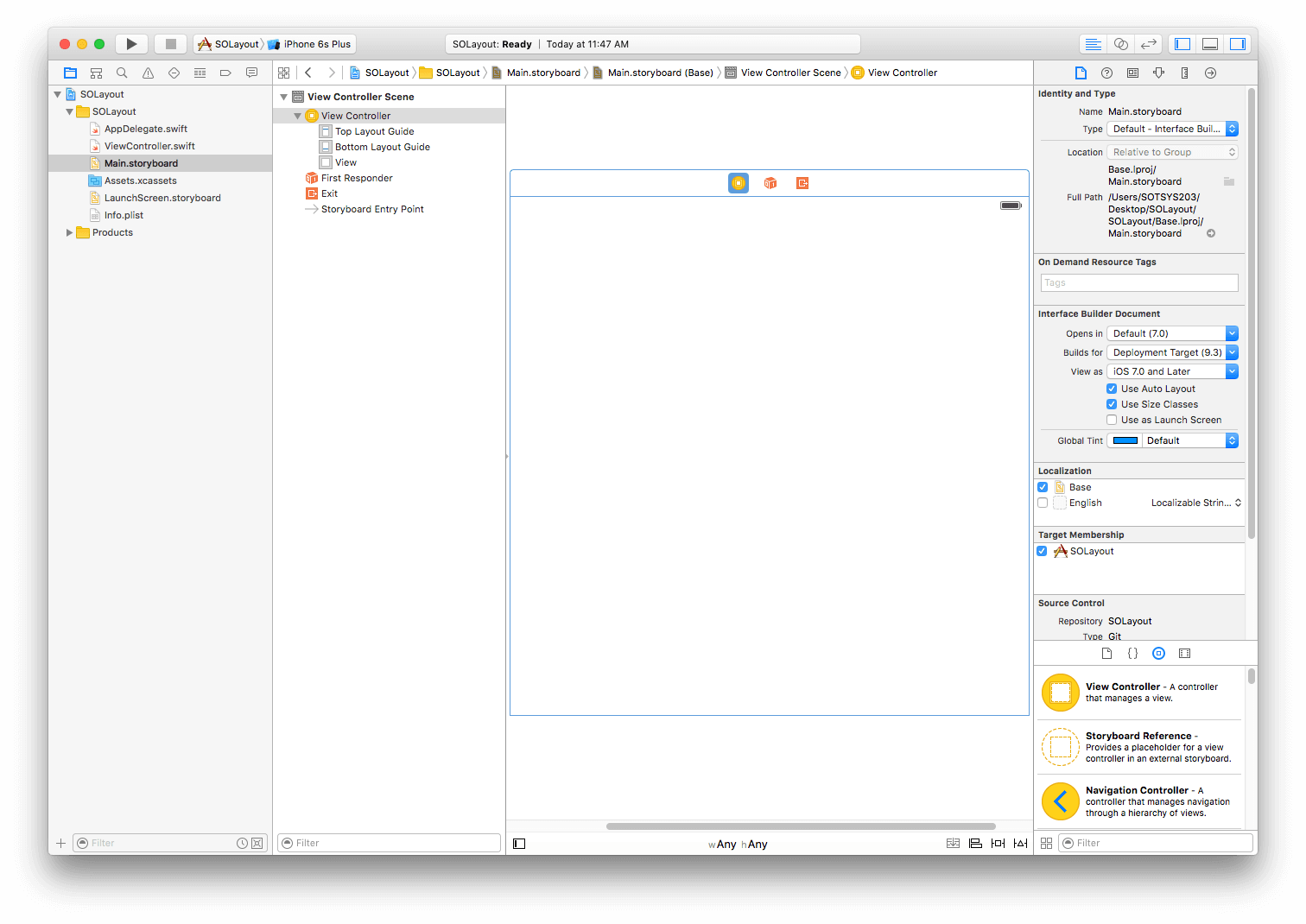
Task: Show the Quick Help inspector
Action: tap(1106, 73)
